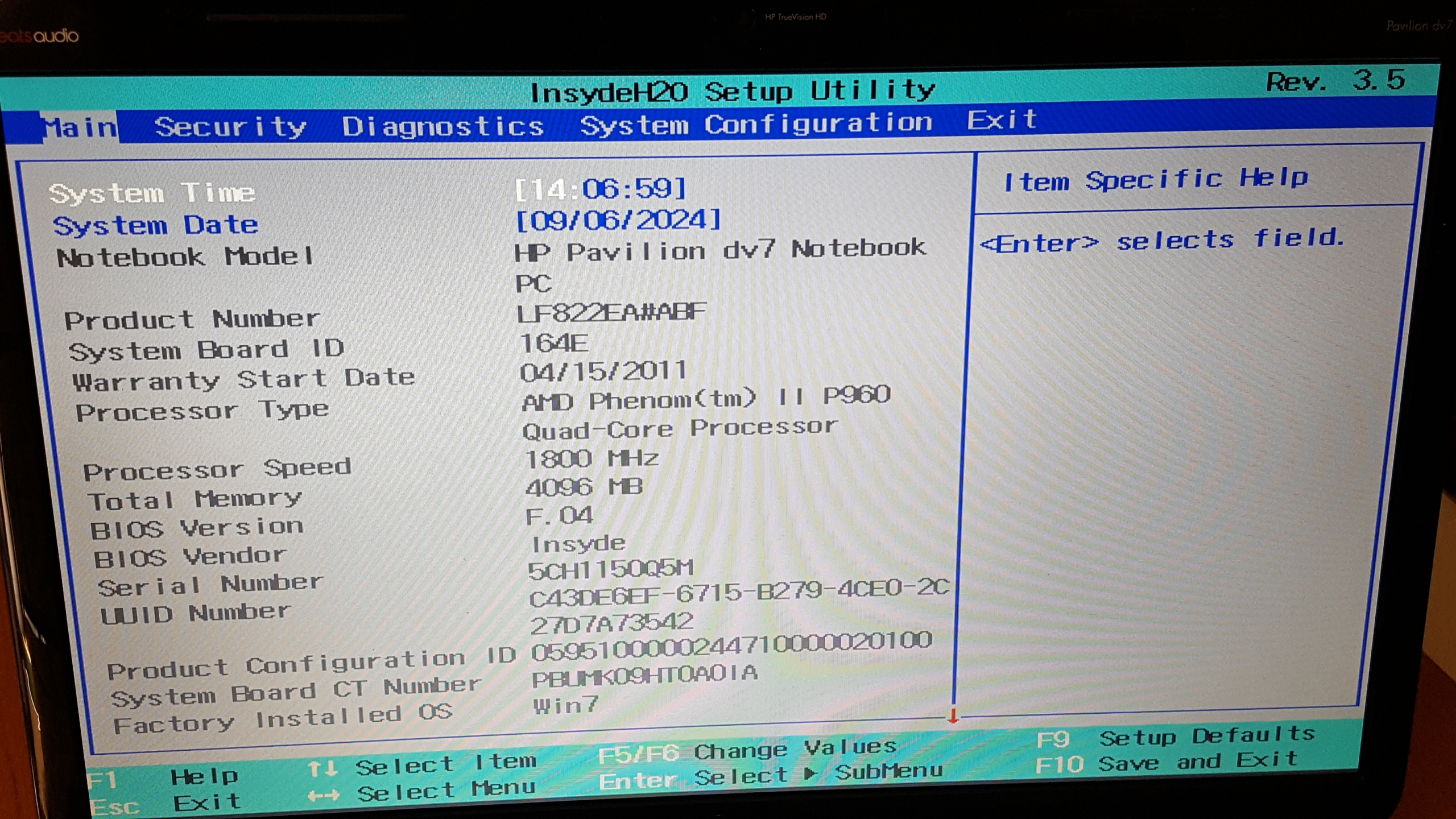Viewport: 1456px width, 819px height.
Task: Click F5/F6 Change Values hint
Action: pos(747,751)
